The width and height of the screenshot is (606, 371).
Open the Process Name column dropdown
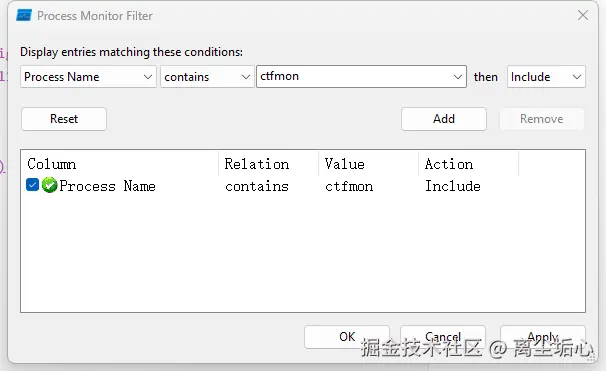tap(88, 77)
